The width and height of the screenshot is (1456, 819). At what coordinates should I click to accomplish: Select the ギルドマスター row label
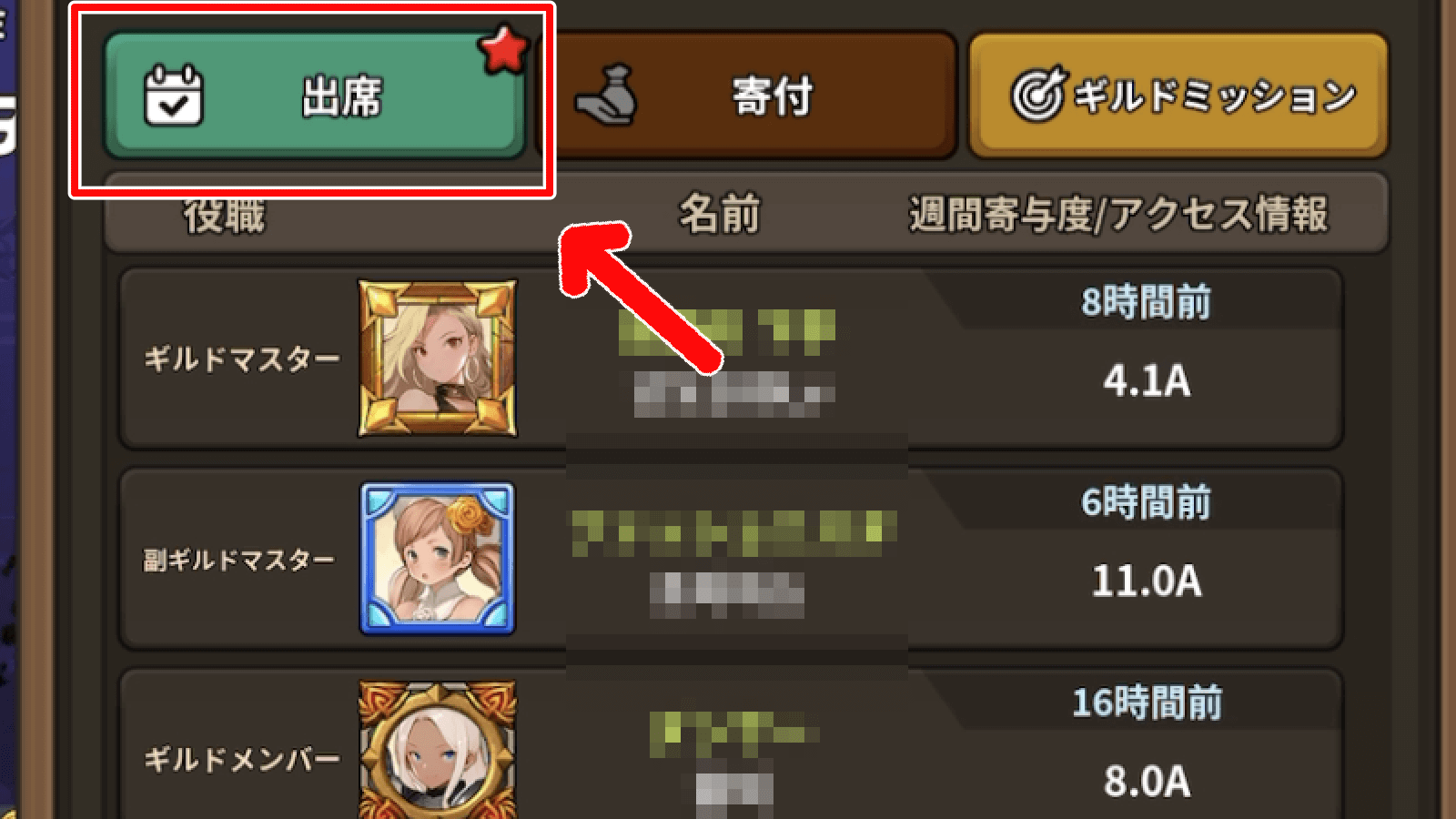(x=242, y=359)
